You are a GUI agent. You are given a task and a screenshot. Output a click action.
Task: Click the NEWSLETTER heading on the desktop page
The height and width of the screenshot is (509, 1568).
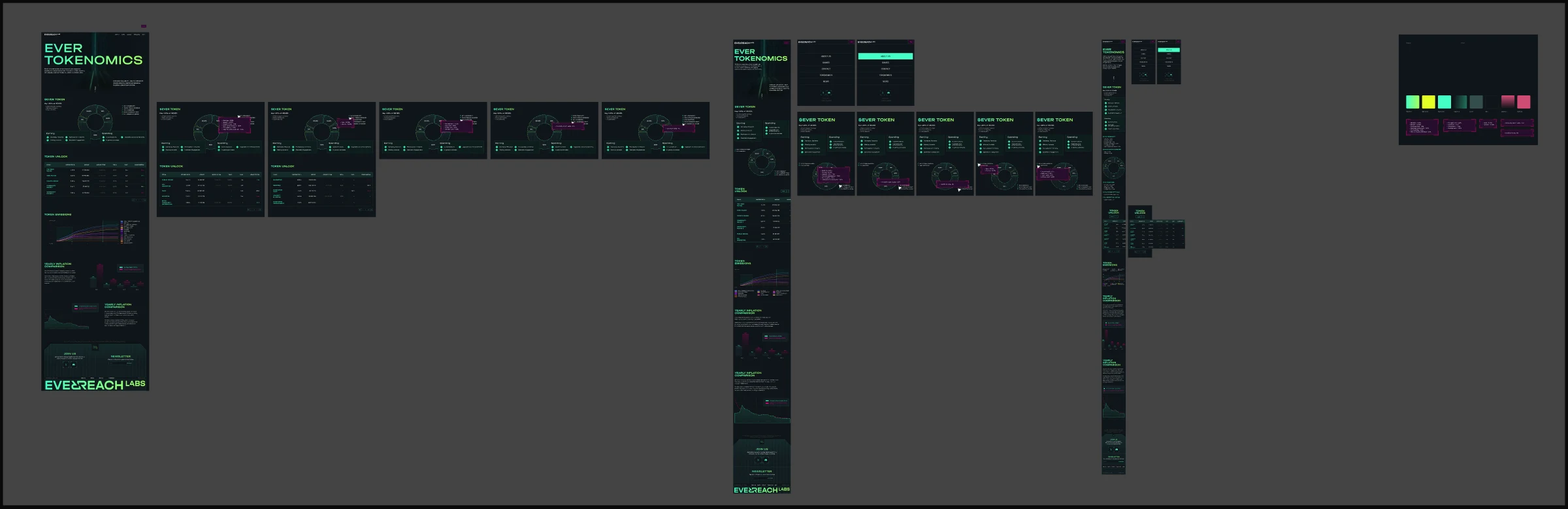[x=121, y=356]
